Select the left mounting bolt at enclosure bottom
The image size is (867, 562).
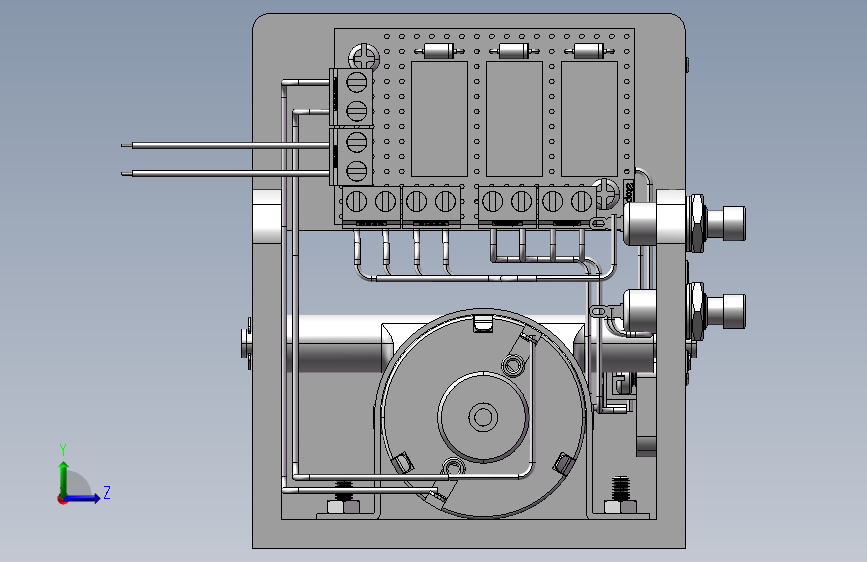(x=344, y=498)
